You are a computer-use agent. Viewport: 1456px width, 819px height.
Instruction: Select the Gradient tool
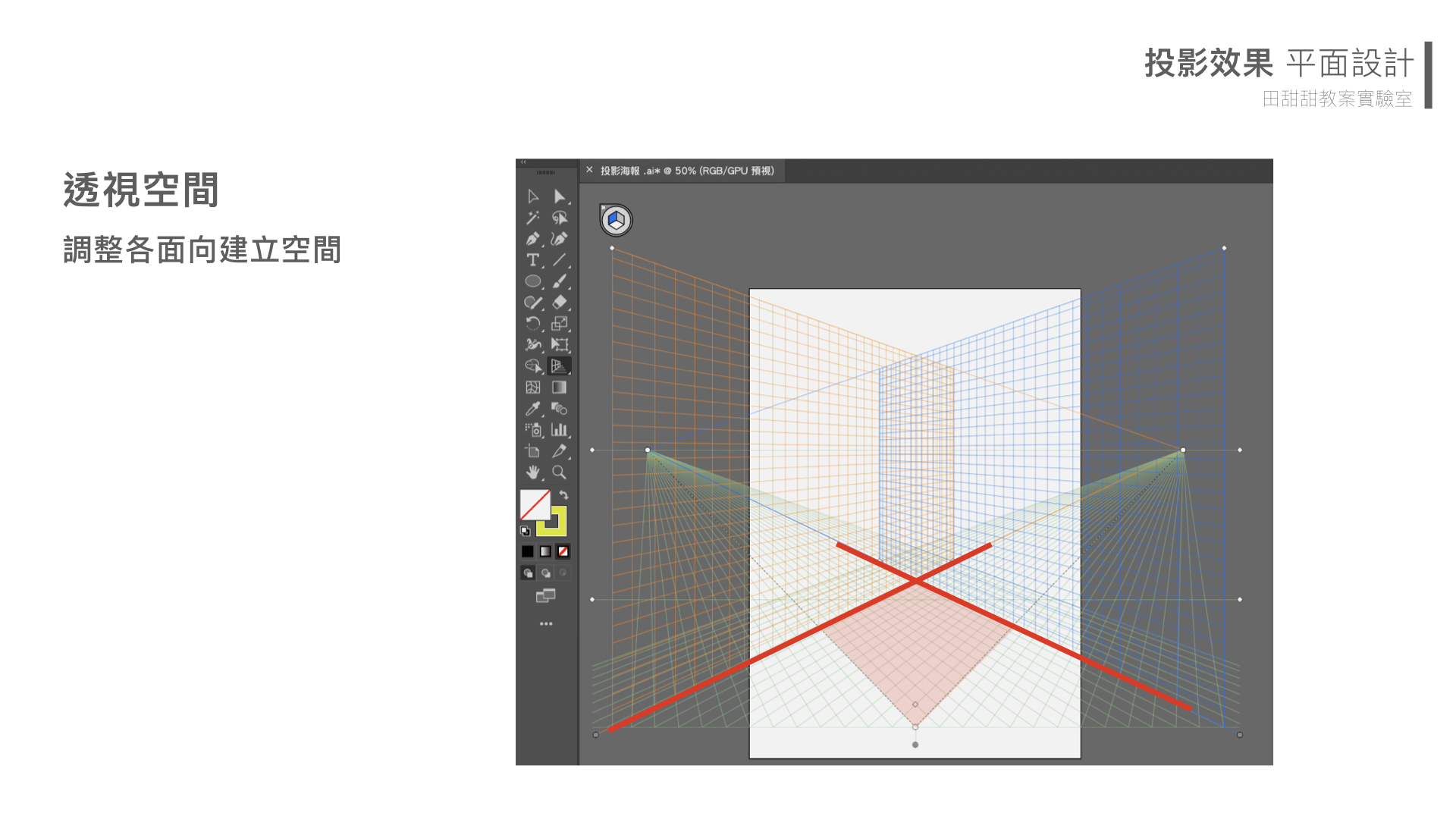560,388
